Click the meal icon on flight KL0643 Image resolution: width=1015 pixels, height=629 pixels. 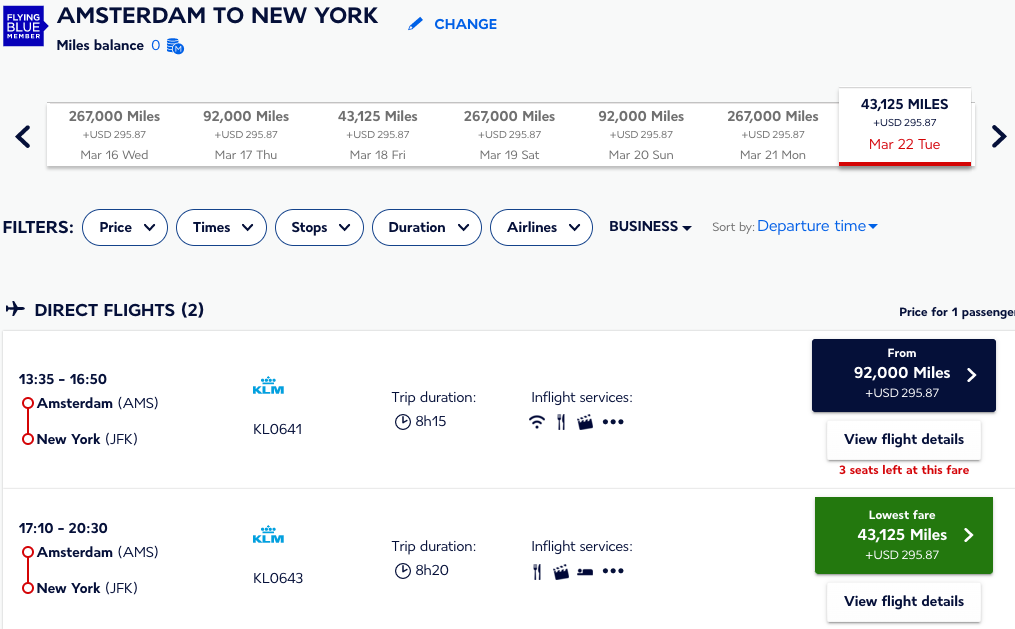click(537, 571)
